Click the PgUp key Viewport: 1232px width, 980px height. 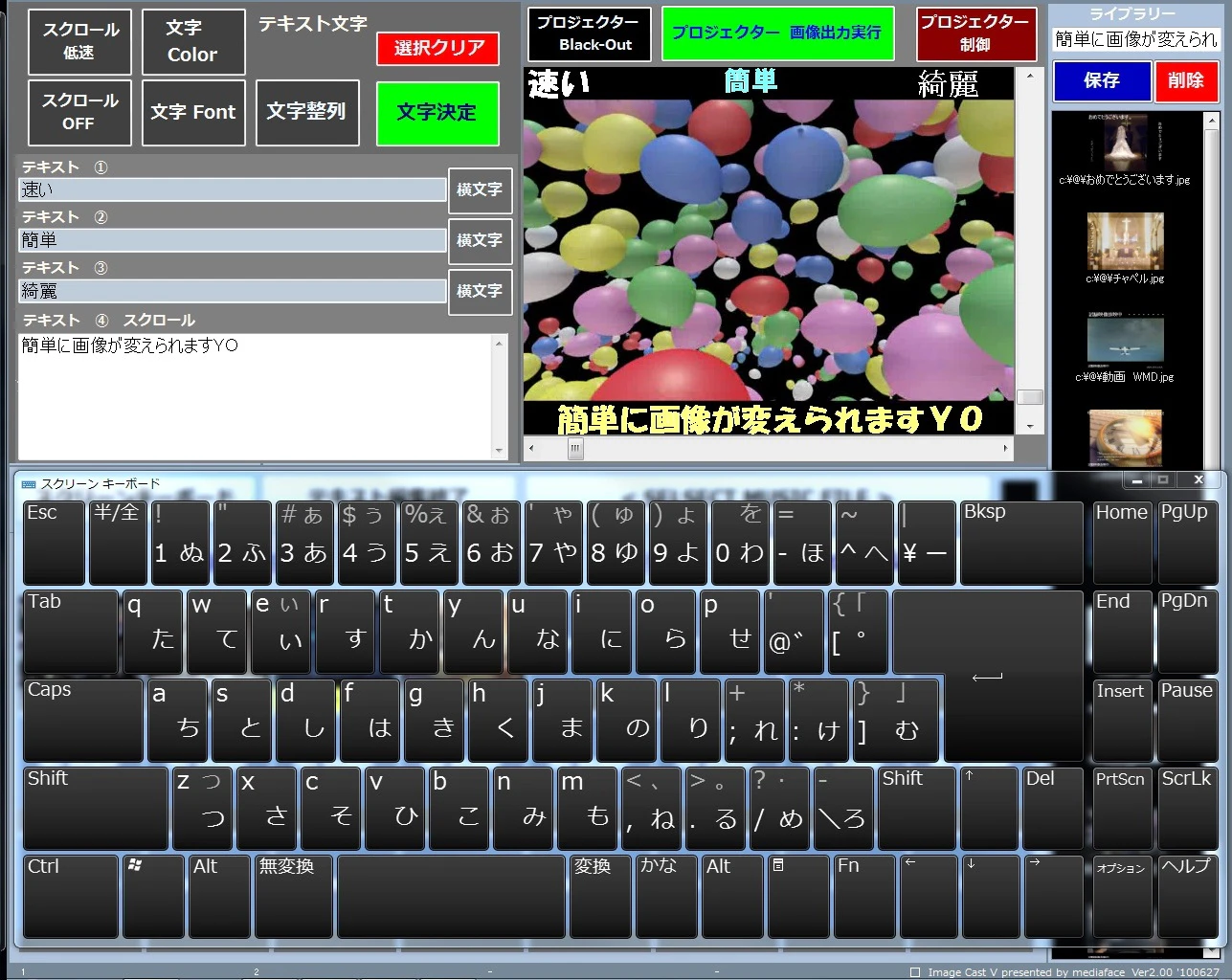tap(1187, 542)
